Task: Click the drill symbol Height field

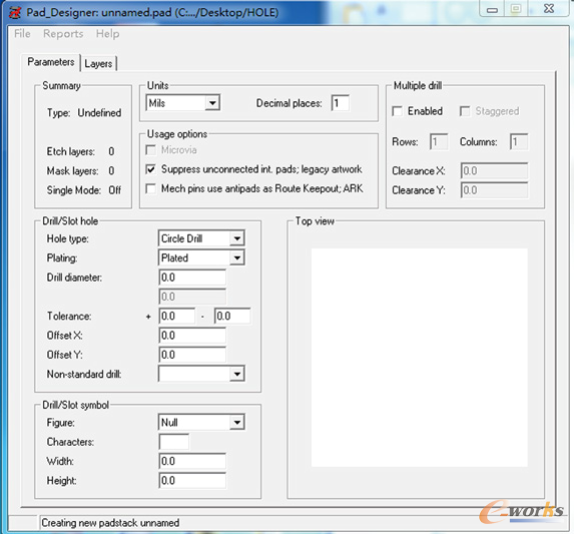Action: 192,481
